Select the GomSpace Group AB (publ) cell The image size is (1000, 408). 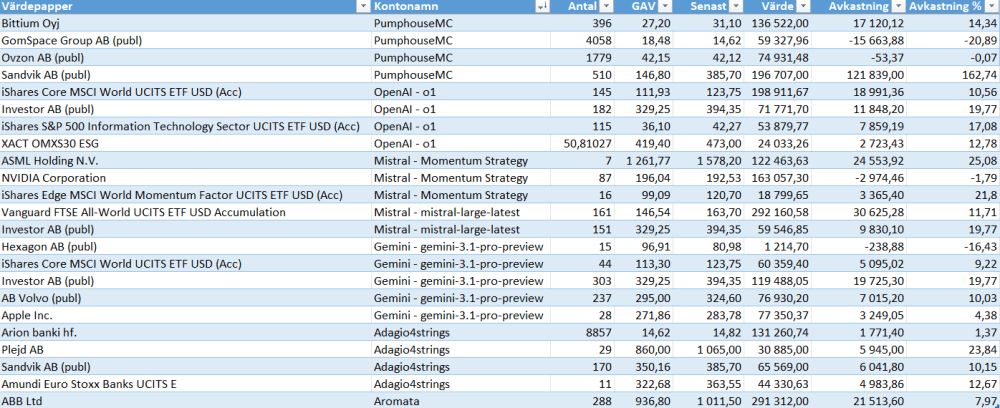tap(186, 40)
